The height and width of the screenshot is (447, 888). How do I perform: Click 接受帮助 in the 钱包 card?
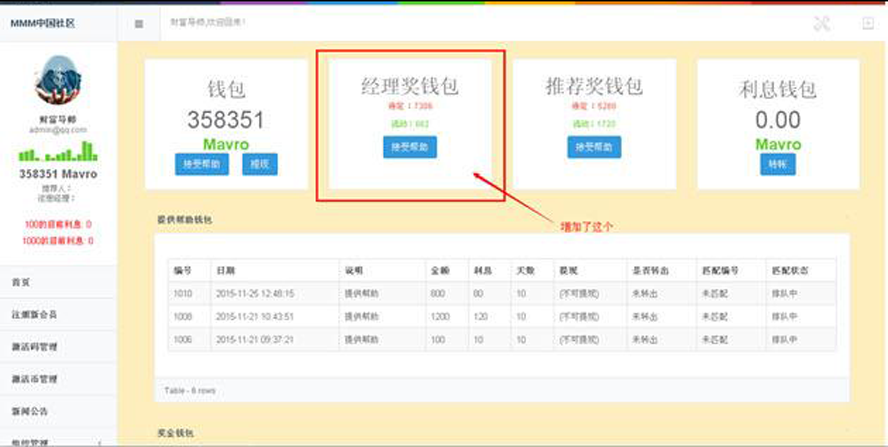202,164
